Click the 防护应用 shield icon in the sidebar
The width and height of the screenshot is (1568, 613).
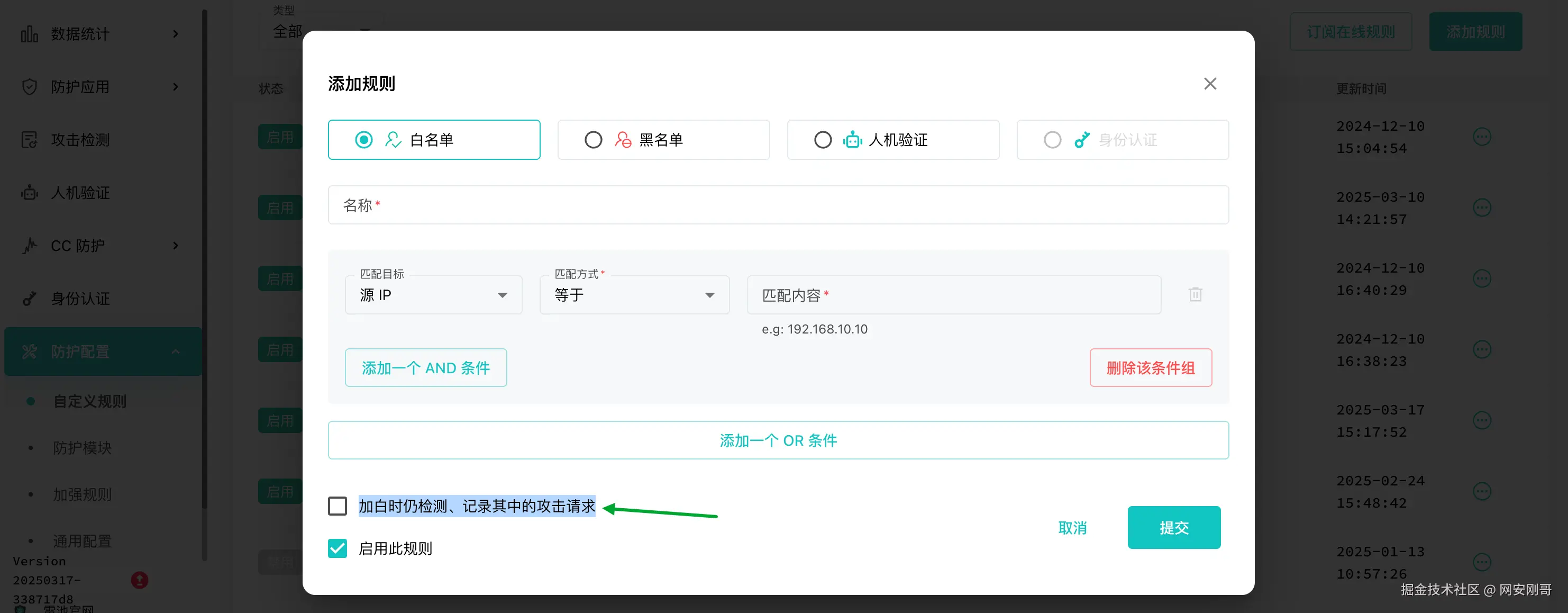[x=29, y=87]
